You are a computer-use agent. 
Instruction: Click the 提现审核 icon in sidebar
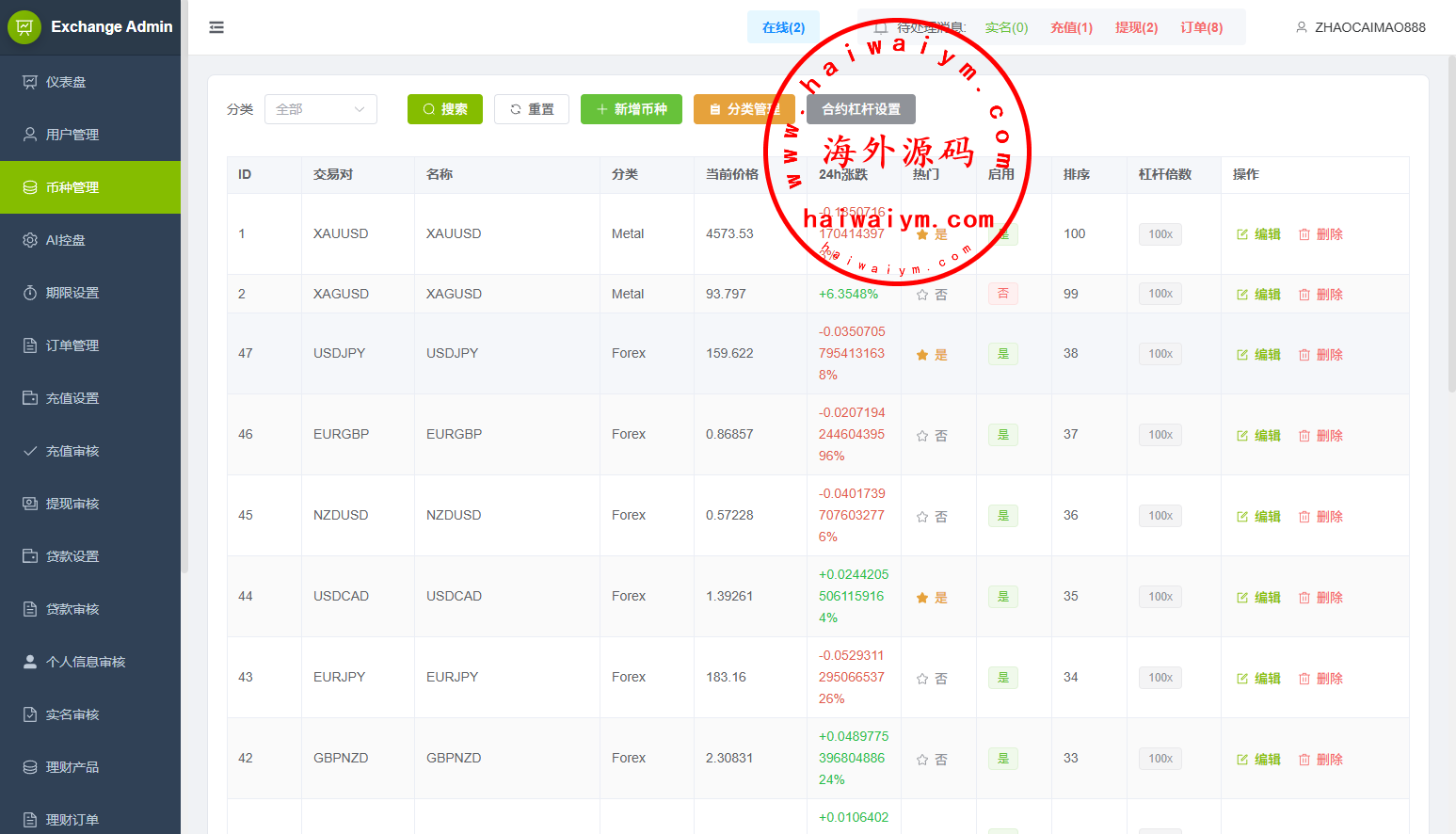pyautogui.click(x=30, y=504)
